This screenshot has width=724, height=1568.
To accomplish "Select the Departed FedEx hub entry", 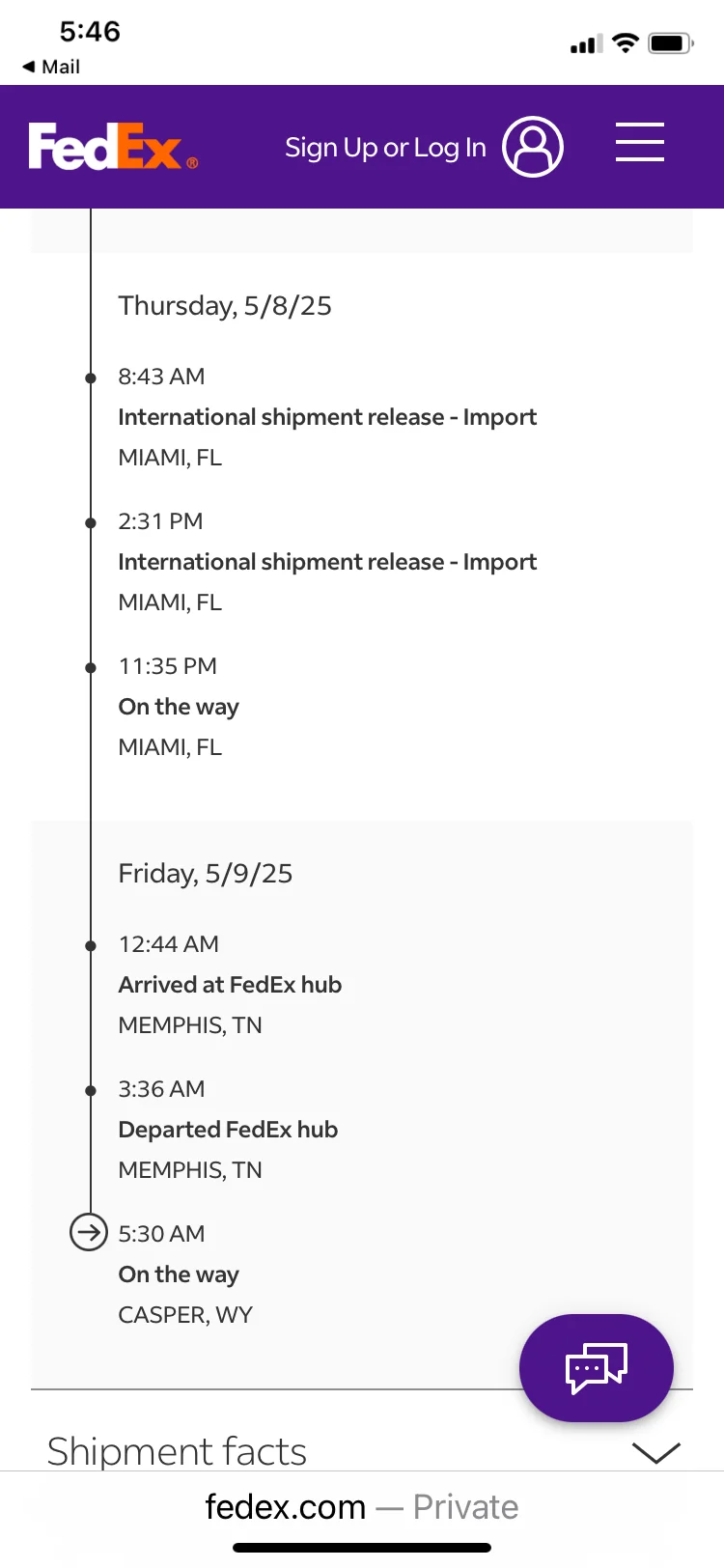I will click(x=228, y=1130).
